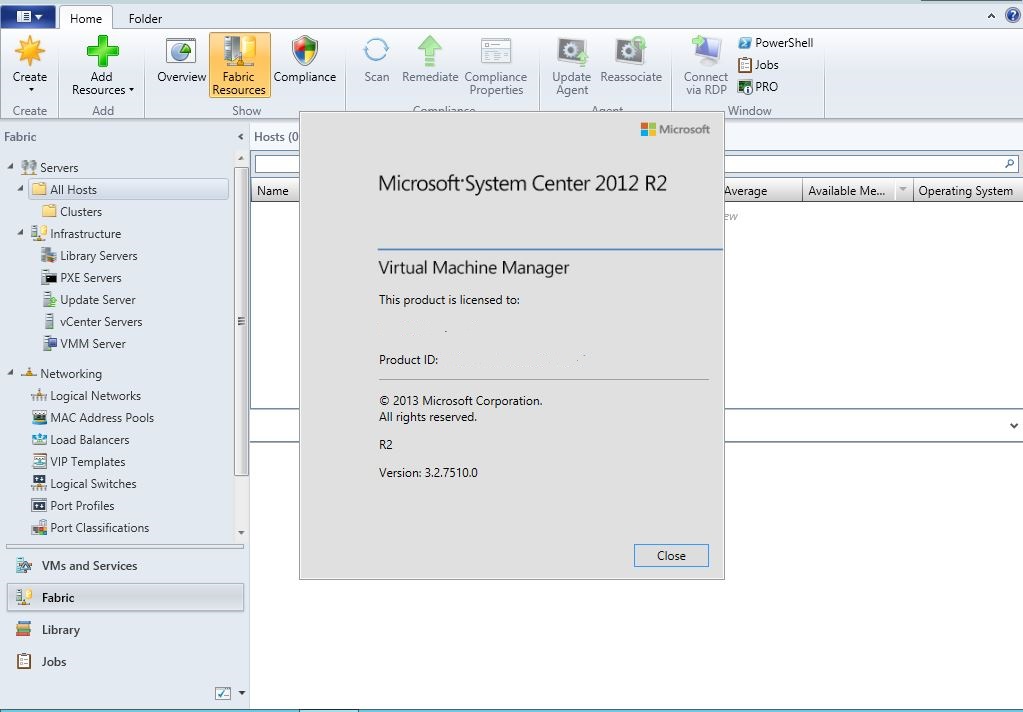Open the Jobs workspace
Screen dimensions: 1023x712
pyautogui.click(x=125, y=662)
